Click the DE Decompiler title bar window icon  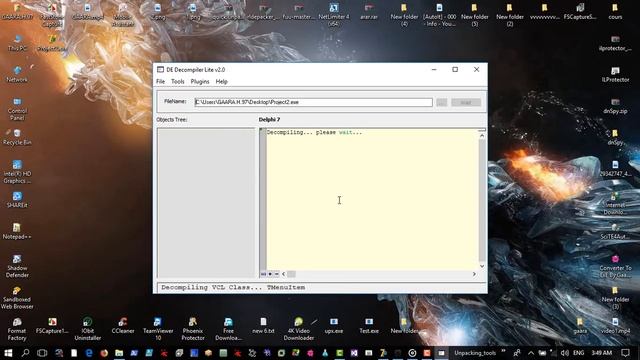click(161, 69)
